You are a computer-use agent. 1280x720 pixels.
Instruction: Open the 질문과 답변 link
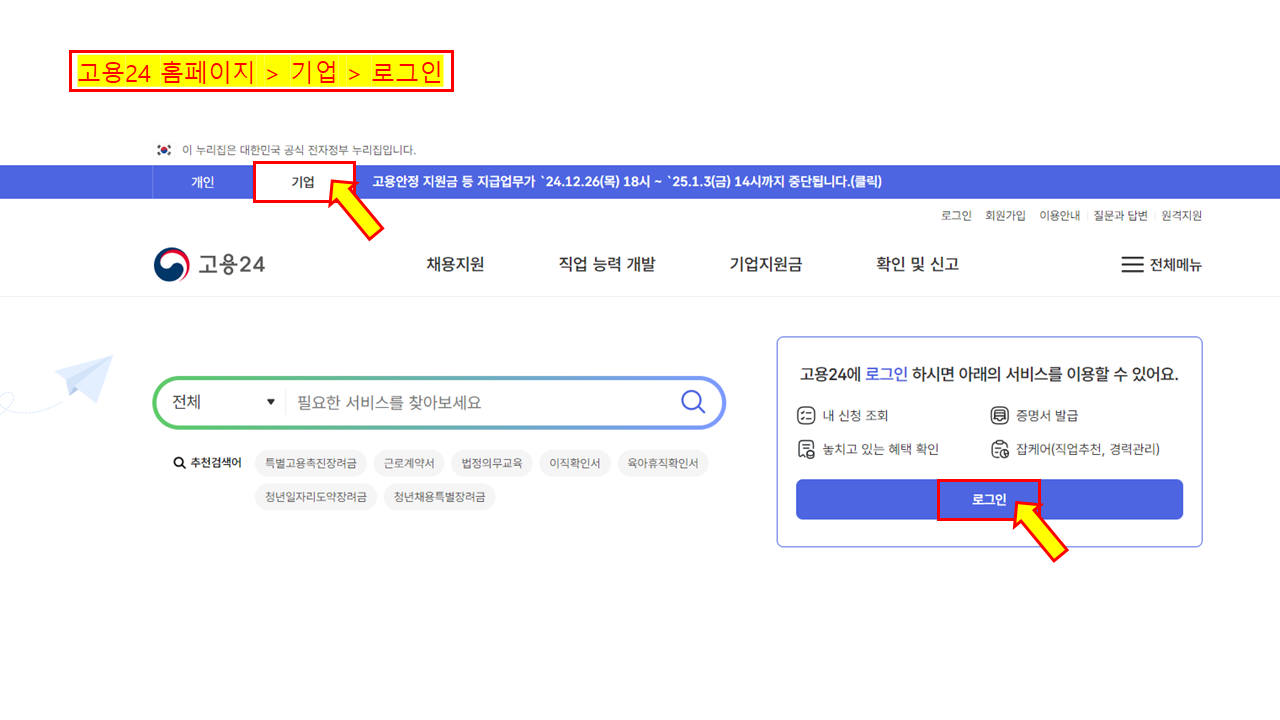1120,215
